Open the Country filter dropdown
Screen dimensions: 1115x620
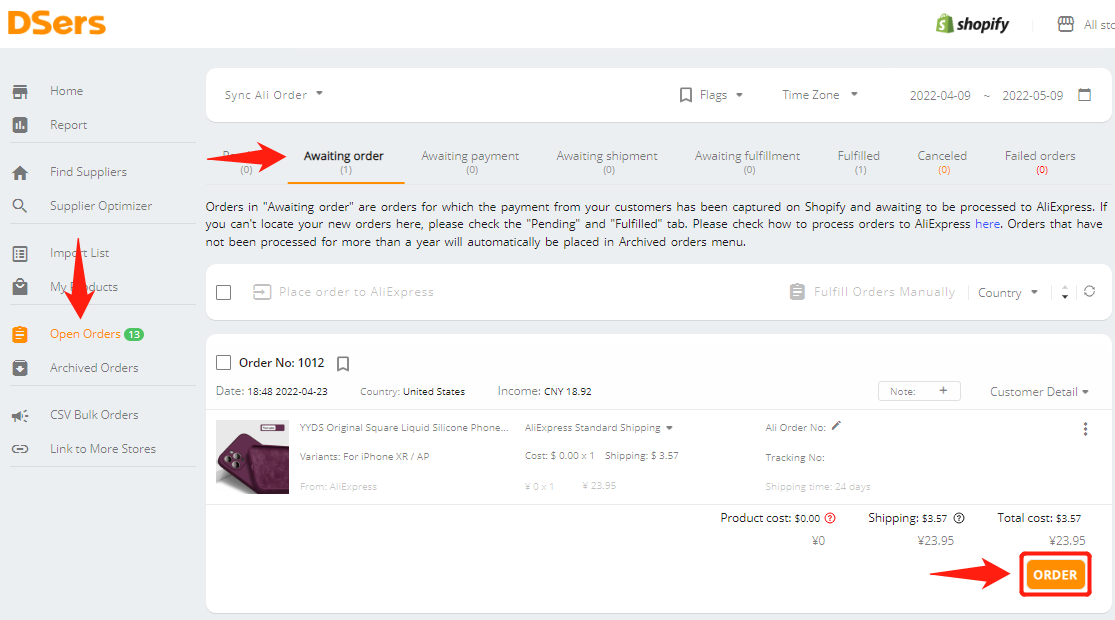(x=1008, y=292)
